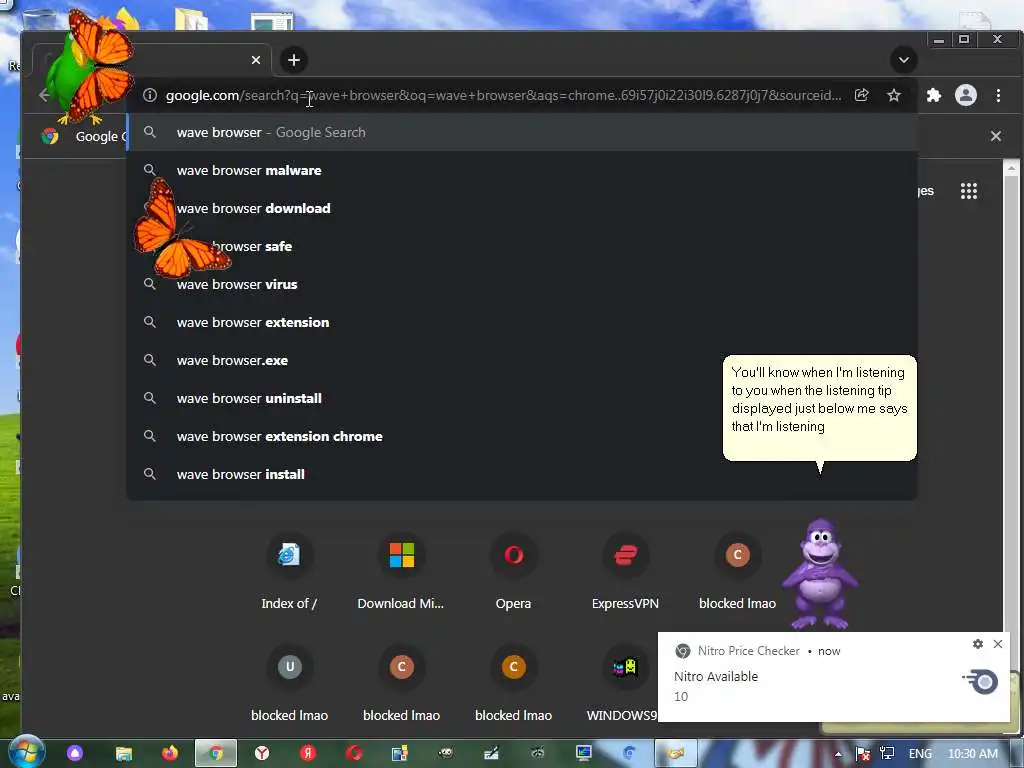Click the share page icon in address bar

coord(862,95)
